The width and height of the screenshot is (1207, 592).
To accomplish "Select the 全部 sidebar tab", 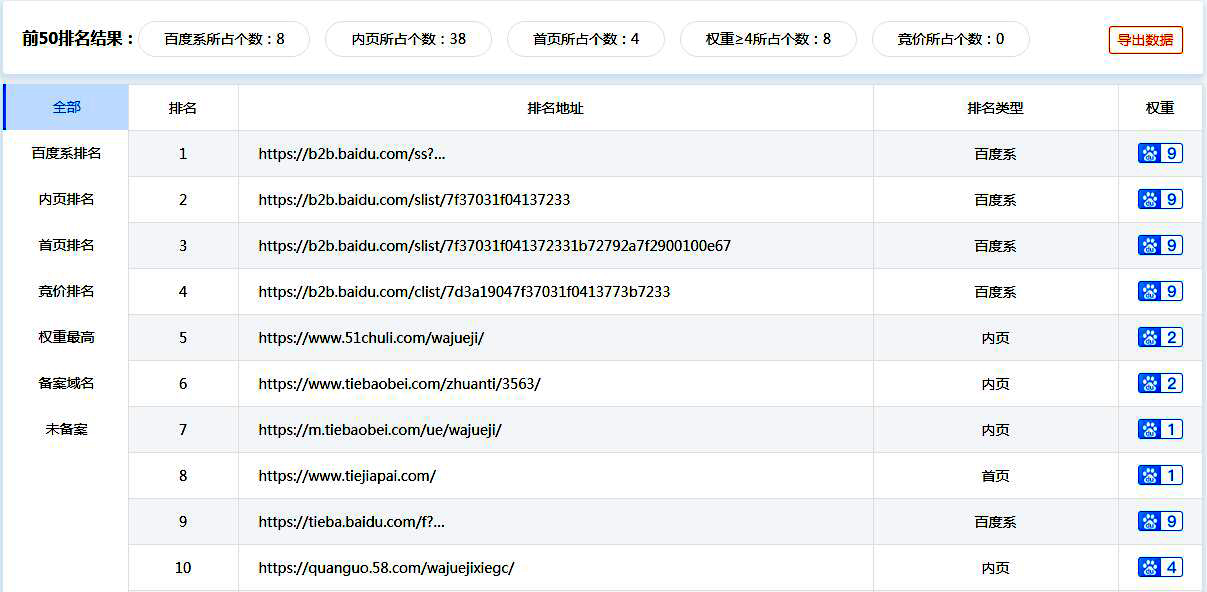I will pos(66,107).
